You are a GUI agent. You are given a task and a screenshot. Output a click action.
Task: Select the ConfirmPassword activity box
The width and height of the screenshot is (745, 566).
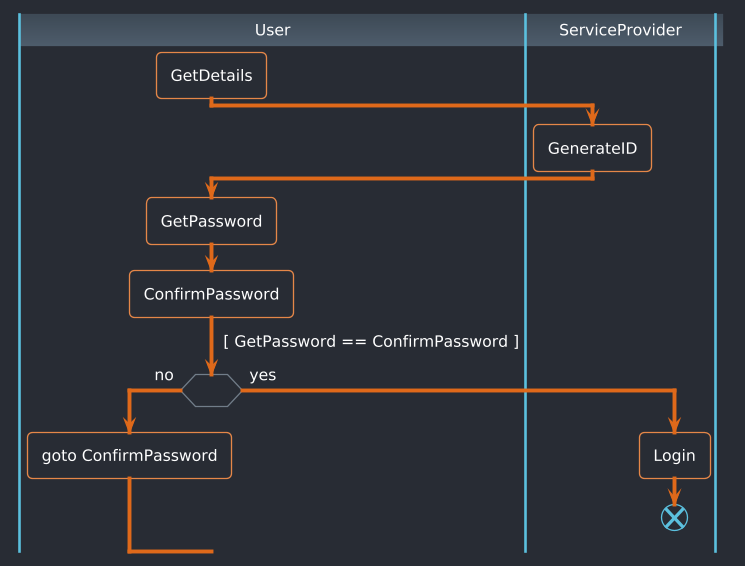[211, 294]
